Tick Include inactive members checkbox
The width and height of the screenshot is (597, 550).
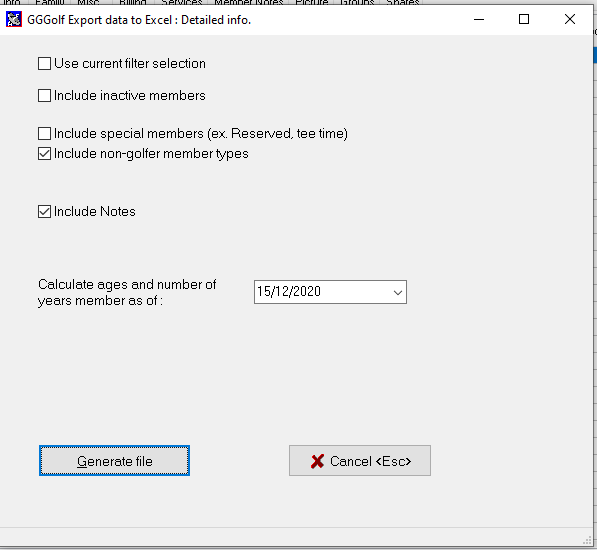pos(45,96)
